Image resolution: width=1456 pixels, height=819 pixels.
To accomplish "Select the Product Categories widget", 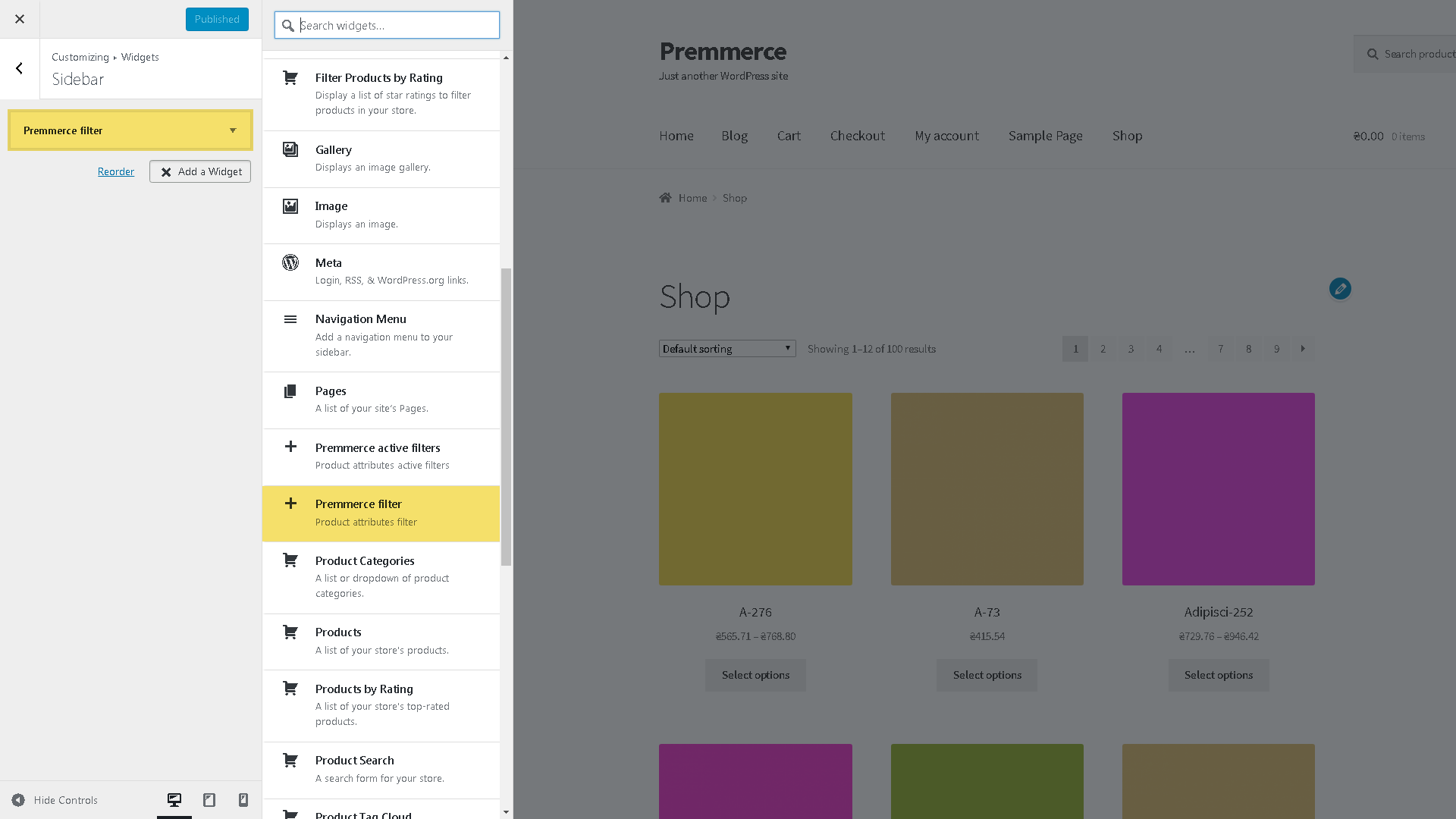I will coord(381,577).
